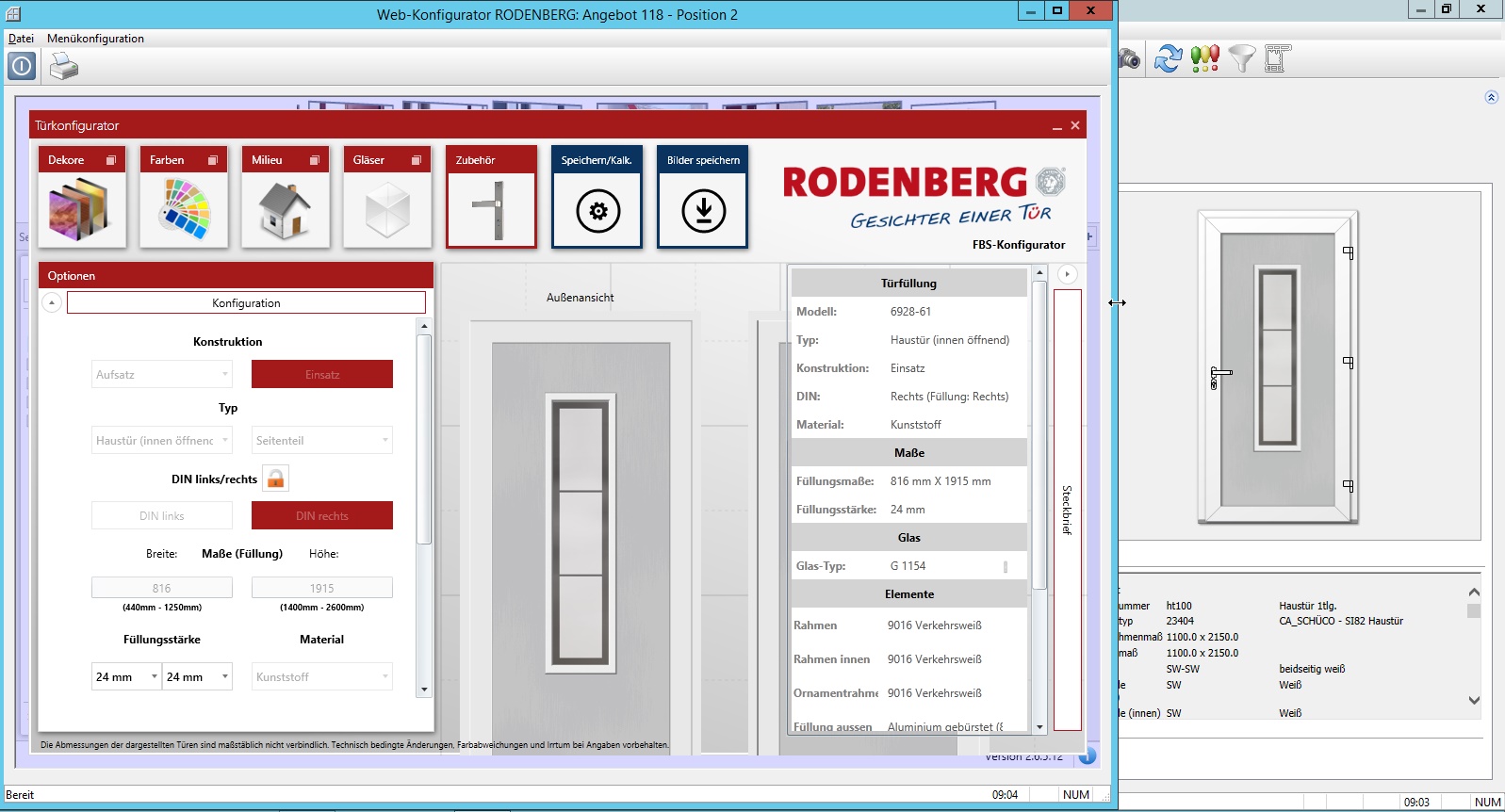Select the Aufsatz construction option
The image size is (1505, 812).
tap(162, 374)
